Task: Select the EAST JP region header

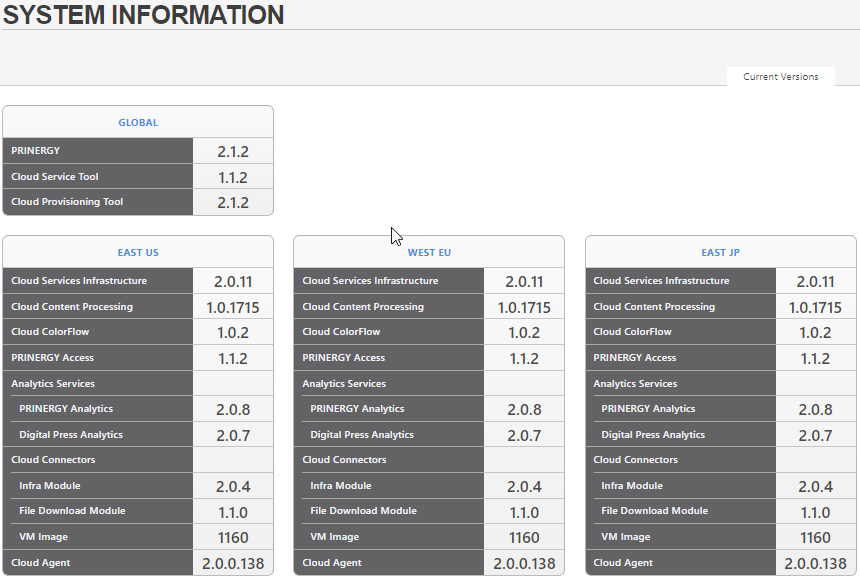Action: (x=720, y=252)
